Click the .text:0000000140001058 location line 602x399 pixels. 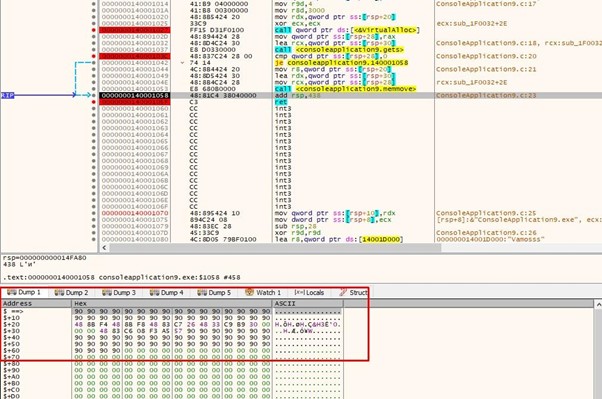(x=121, y=277)
